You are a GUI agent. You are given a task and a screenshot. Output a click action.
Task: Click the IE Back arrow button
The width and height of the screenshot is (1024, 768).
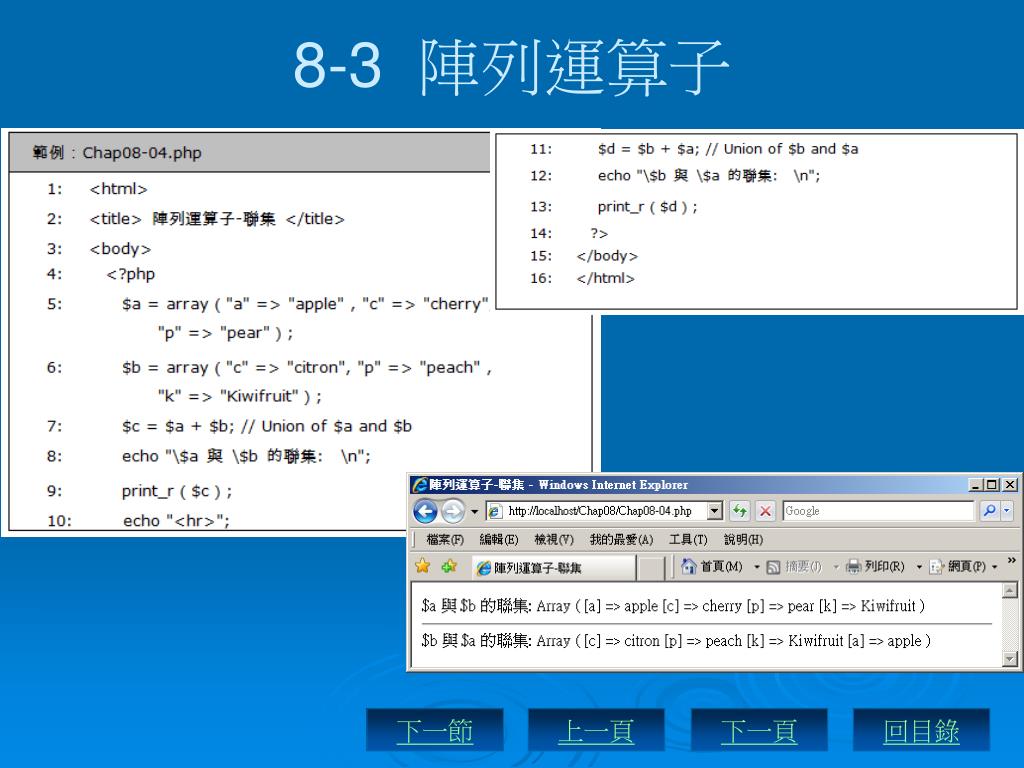tap(425, 511)
